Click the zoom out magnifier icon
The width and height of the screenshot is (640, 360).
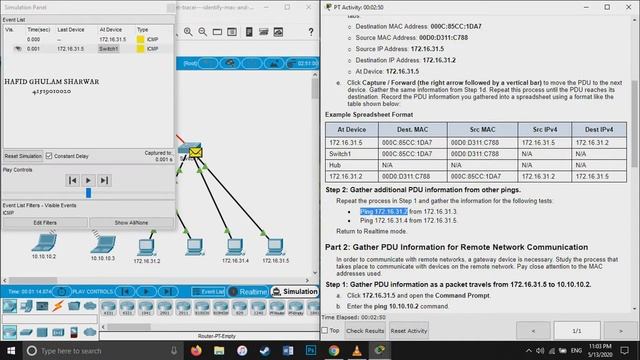[202, 32]
